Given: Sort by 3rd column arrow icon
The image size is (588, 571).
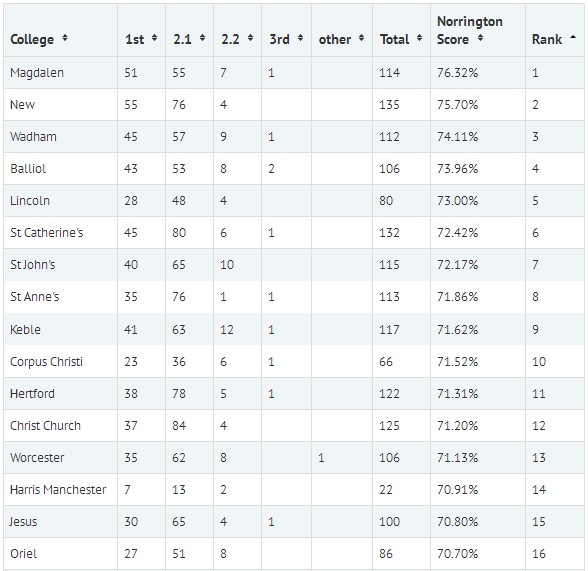Looking at the screenshot, I should click(x=300, y=38).
